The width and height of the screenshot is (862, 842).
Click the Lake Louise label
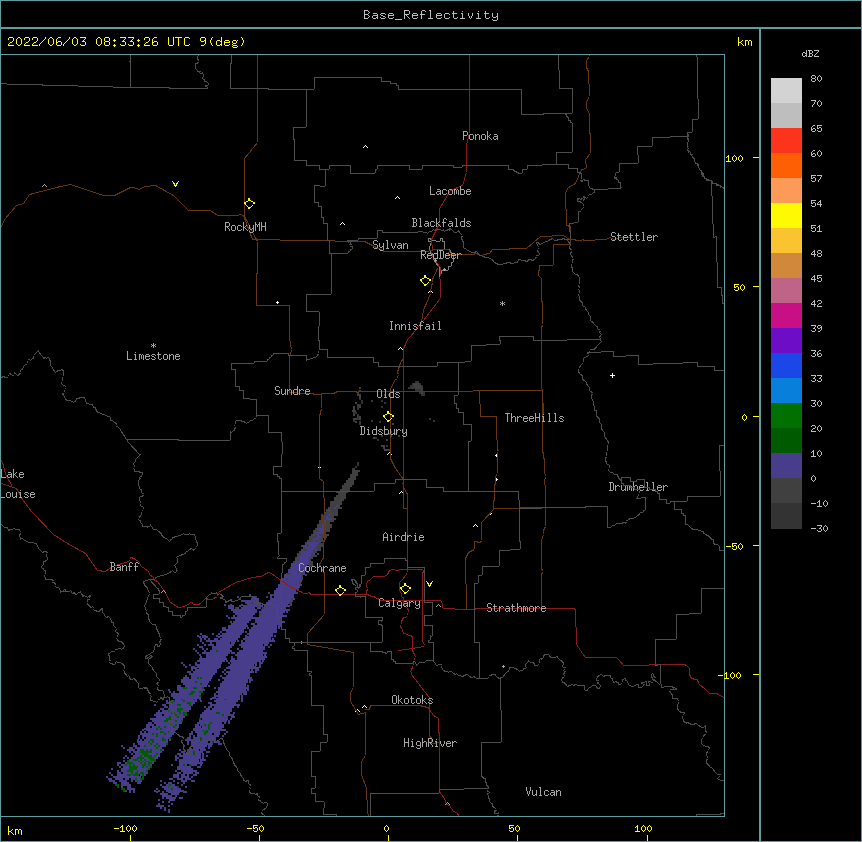pyautogui.click(x=18, y=484)
